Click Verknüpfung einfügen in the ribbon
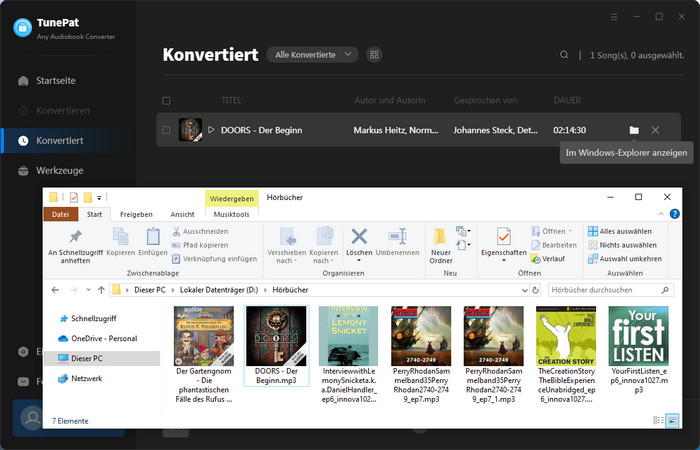 [x=214, y=258]
